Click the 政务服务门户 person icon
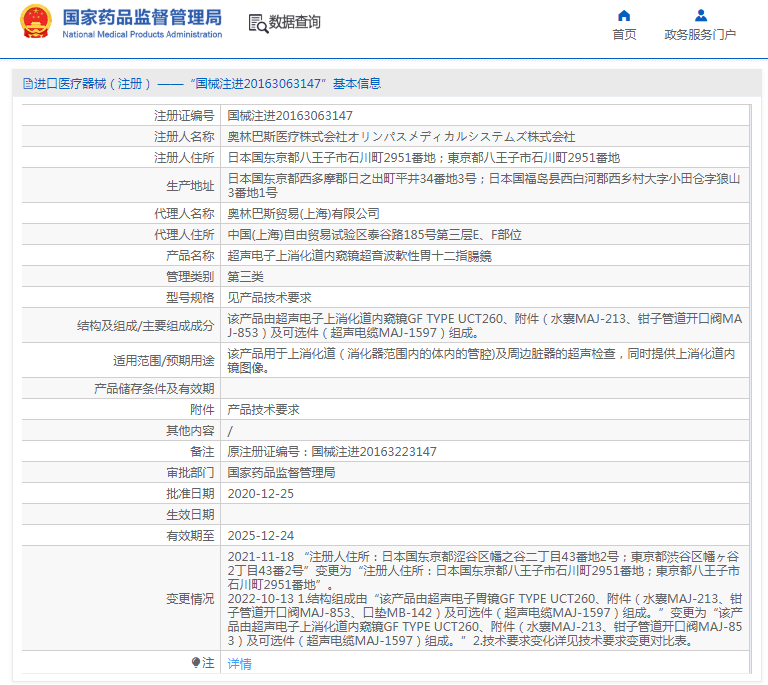This screenshot has height=685, width=768. [x=700, y=16]
